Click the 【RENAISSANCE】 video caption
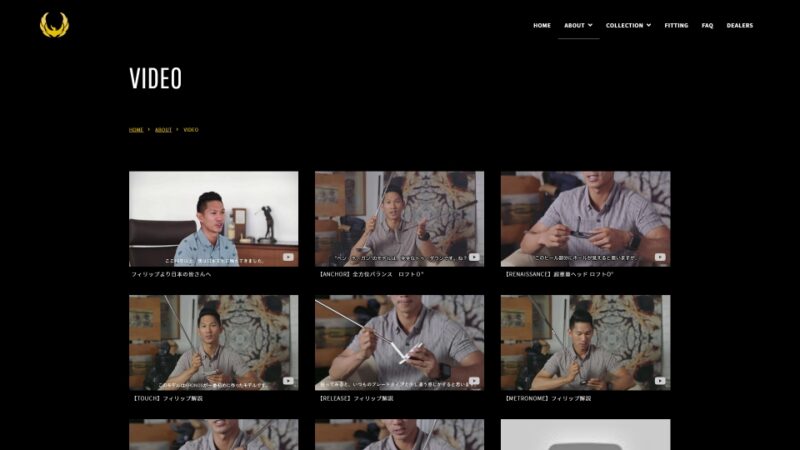This screenshot has height=450, width=800. [558, 274]
